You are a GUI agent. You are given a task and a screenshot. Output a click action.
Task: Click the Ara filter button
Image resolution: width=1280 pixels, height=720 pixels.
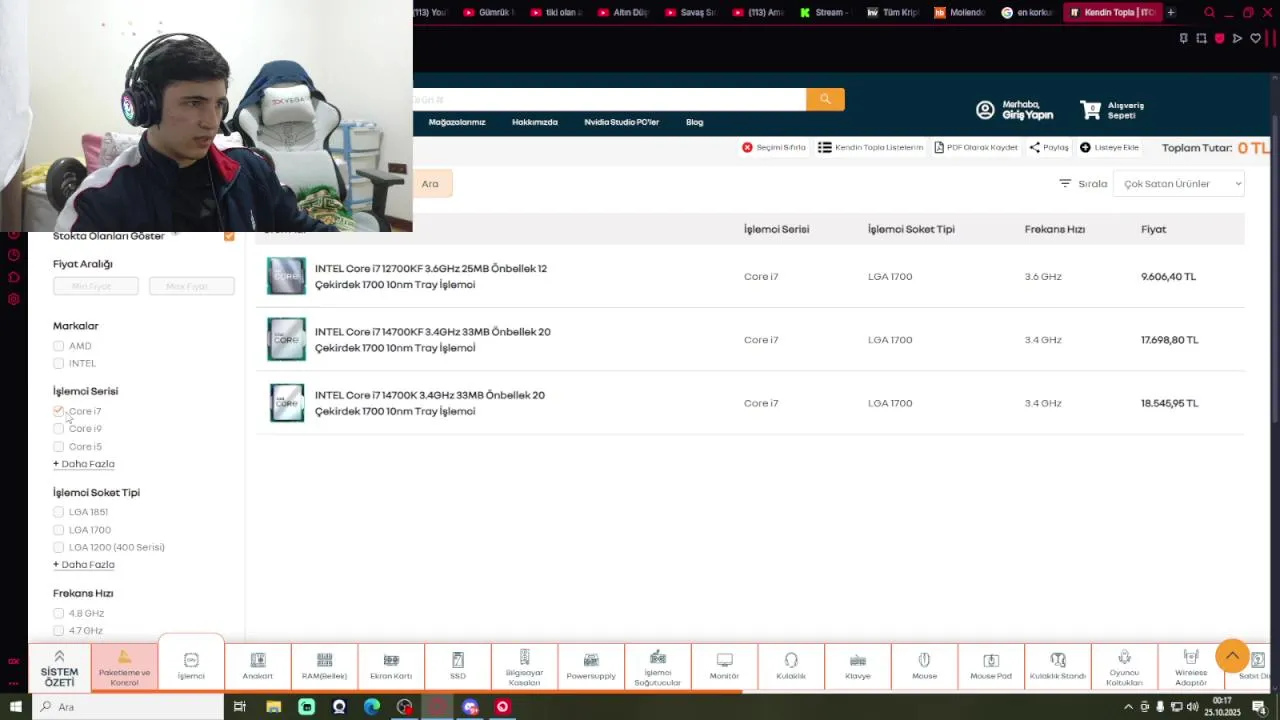point(432,183)
